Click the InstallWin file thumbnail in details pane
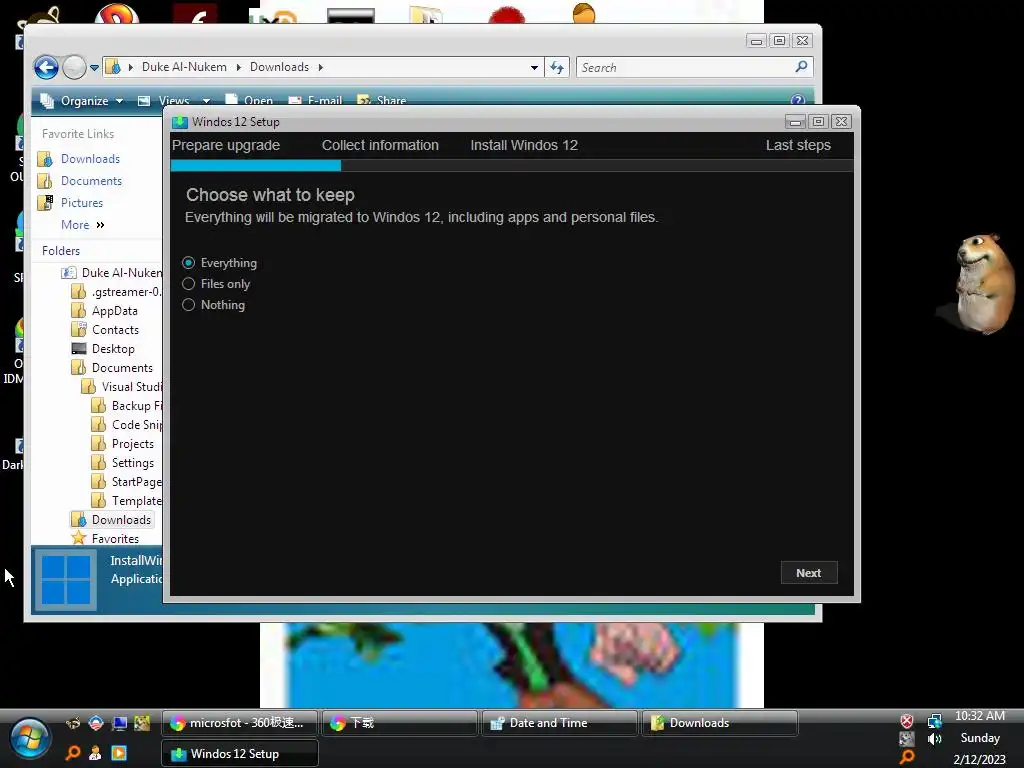Viewport: 1024px width, 768px height. 65,580
